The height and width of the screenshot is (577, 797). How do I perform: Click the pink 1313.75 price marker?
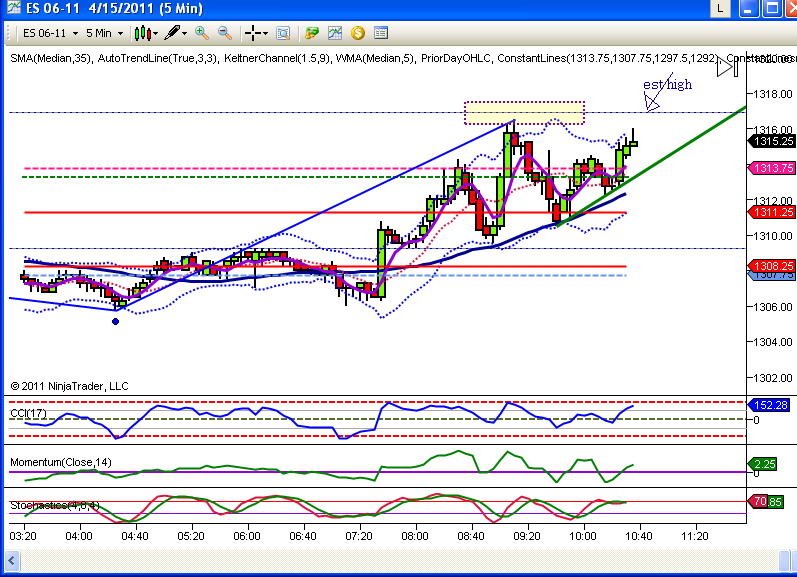click(772, 168)
